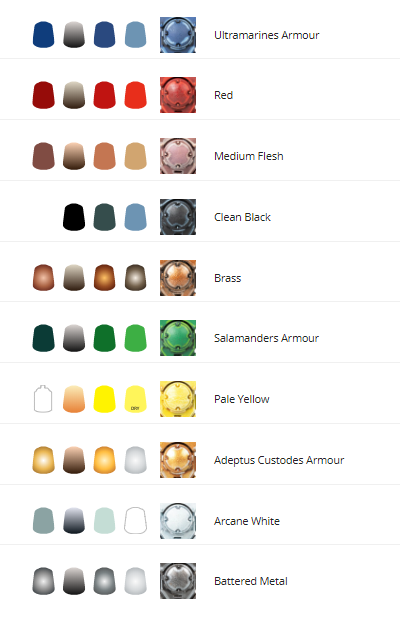Select the Battered Metal text label
Viewport: 400px width, 618px height.
coord(251,581)
